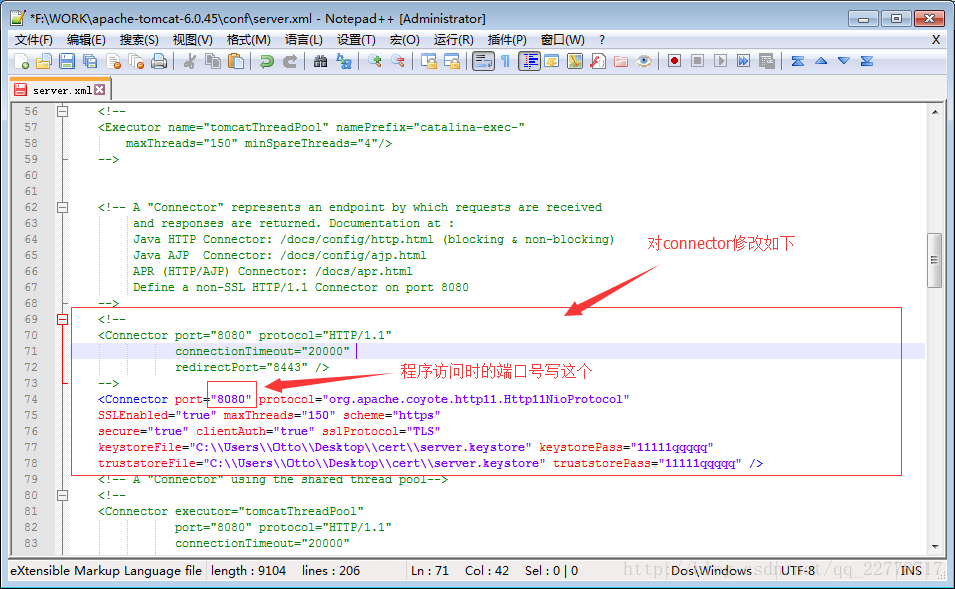The image size is (955, 589).
Task: Run macro multiple times
Action: 744,62
